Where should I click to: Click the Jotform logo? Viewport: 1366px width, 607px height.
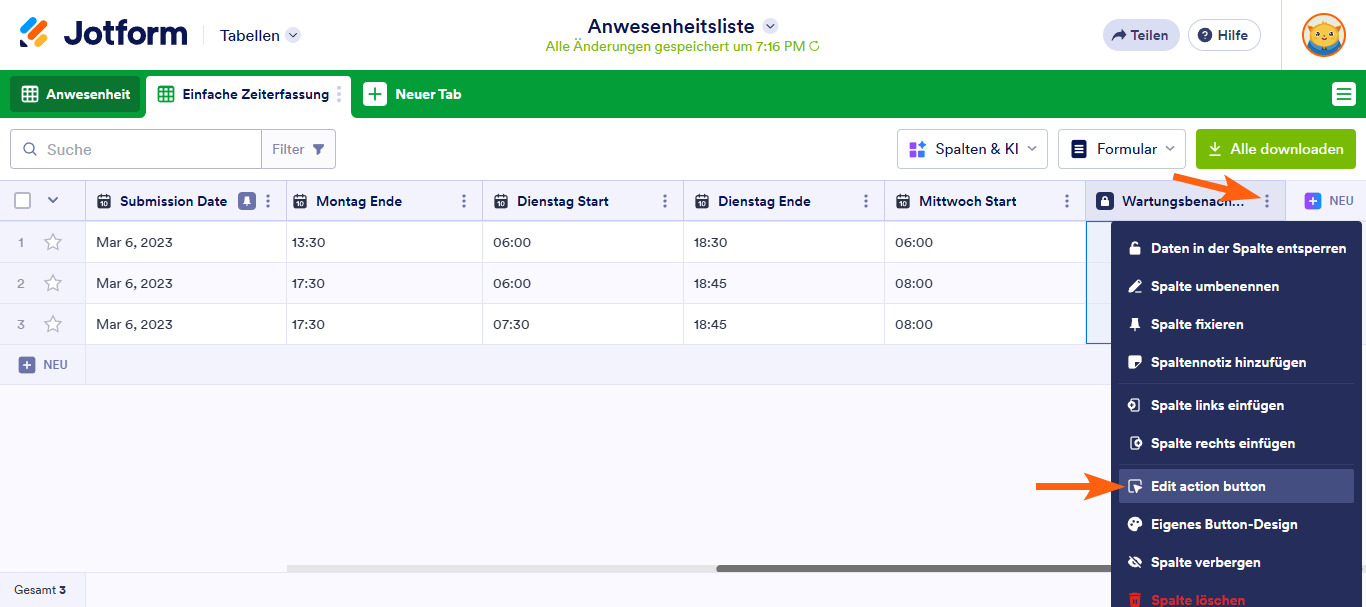tap(104, 34)
